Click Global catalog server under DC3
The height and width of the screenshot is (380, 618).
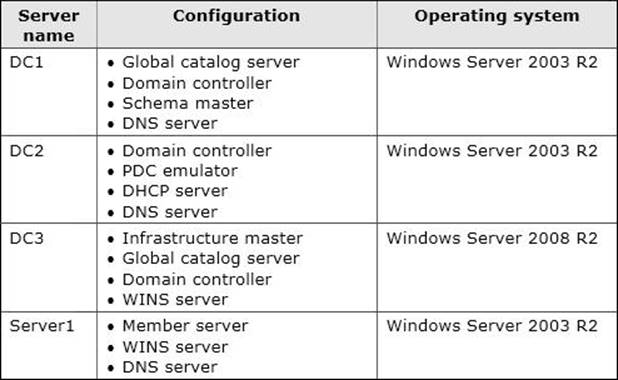click(x=211, y=259)
